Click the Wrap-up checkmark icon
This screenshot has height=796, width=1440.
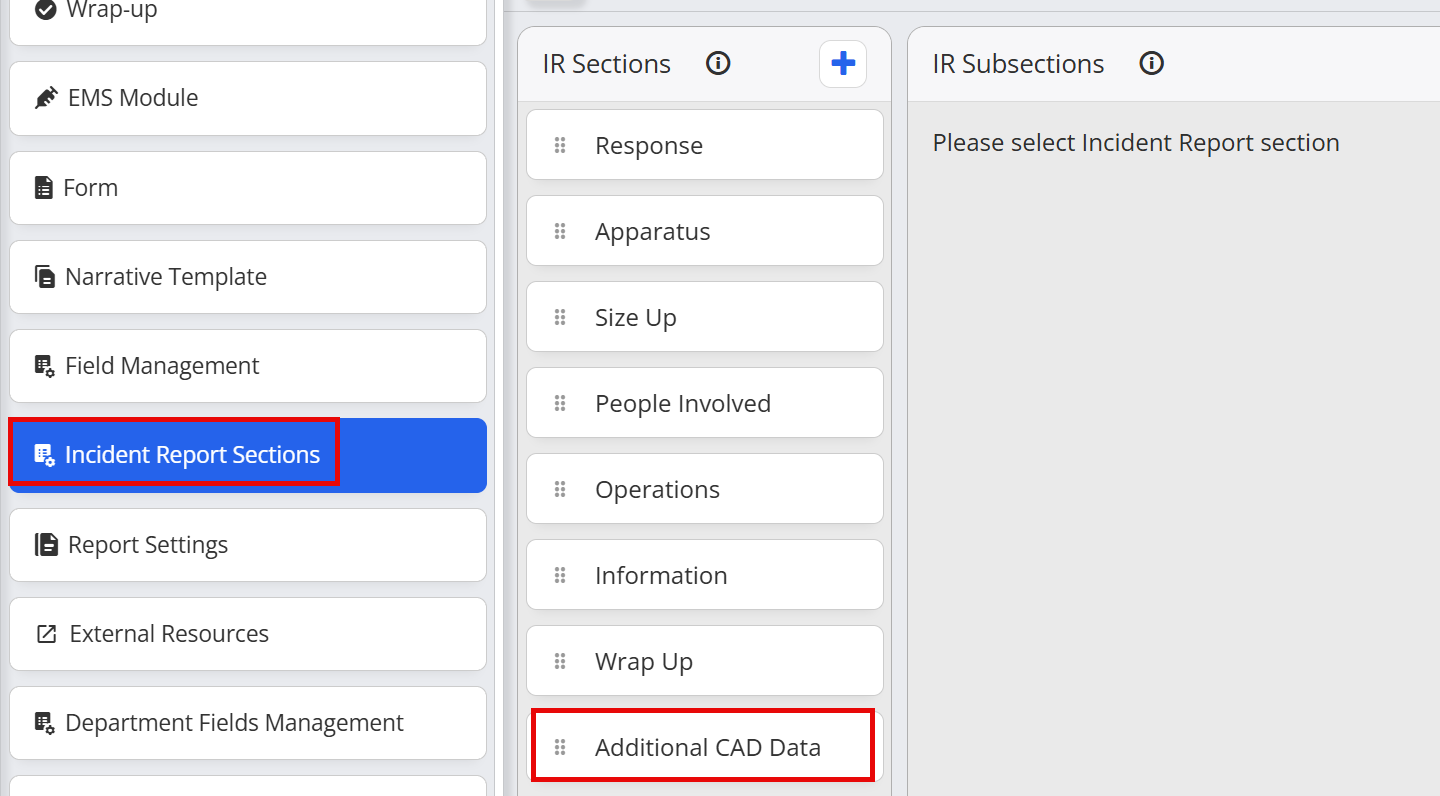click(x=45, y=10)
